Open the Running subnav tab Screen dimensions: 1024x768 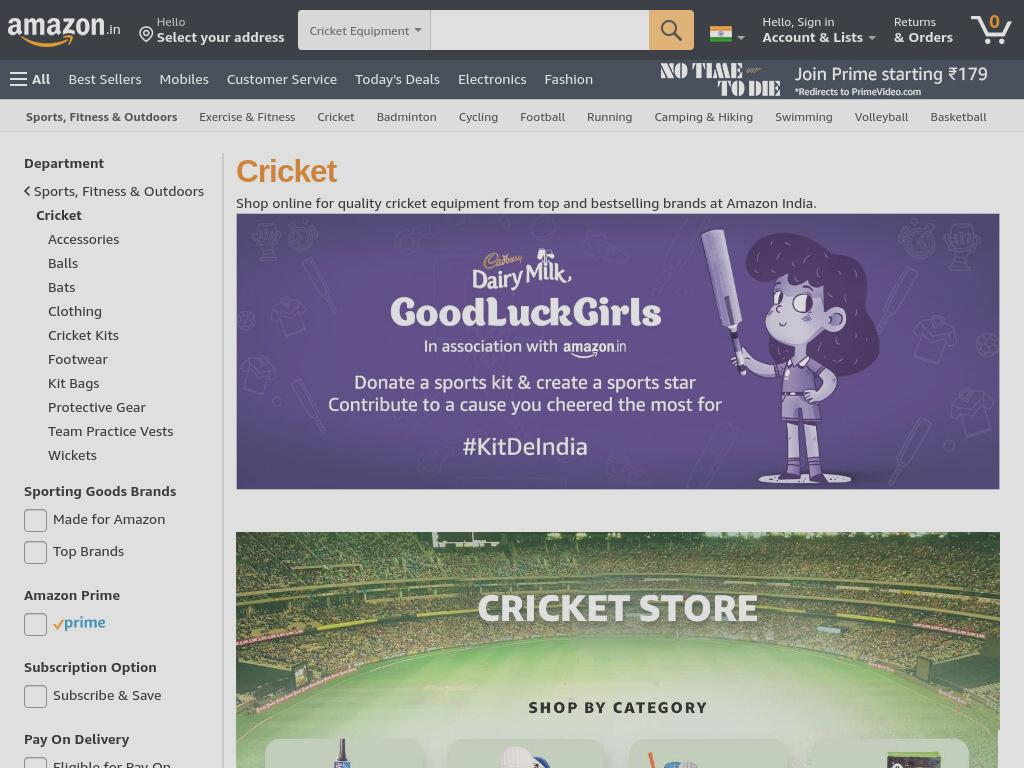609,117
